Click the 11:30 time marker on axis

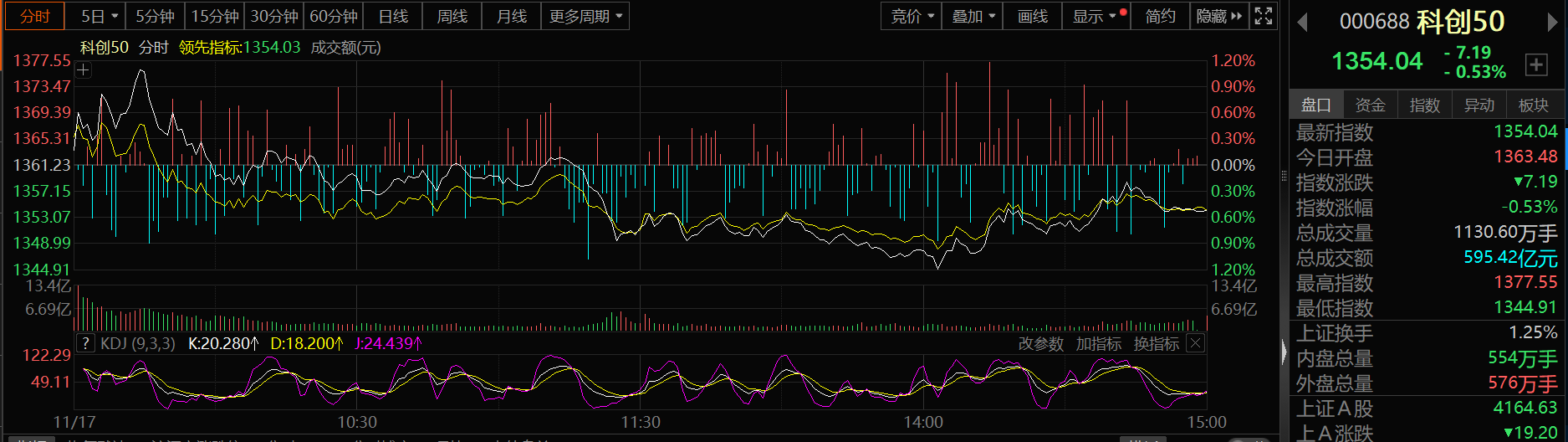(x=641, y=423)
